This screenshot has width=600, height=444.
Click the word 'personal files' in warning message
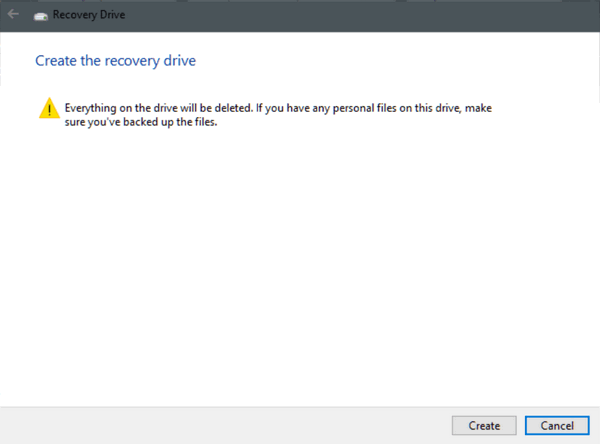click(x=365, y=108)
